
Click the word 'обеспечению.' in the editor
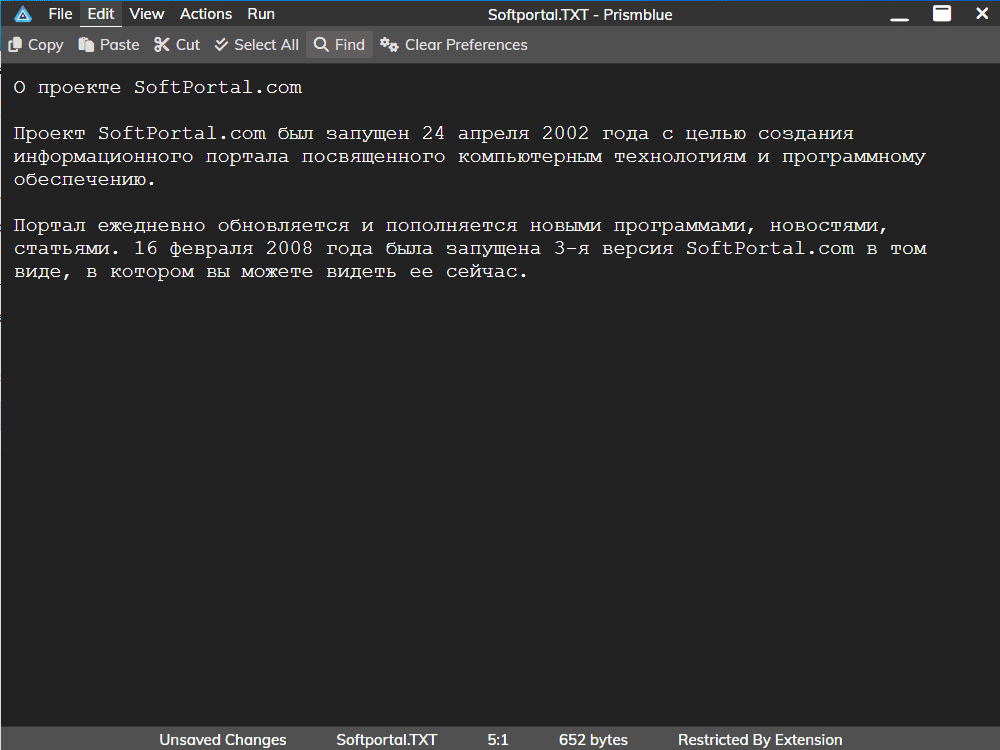(85, 180)
